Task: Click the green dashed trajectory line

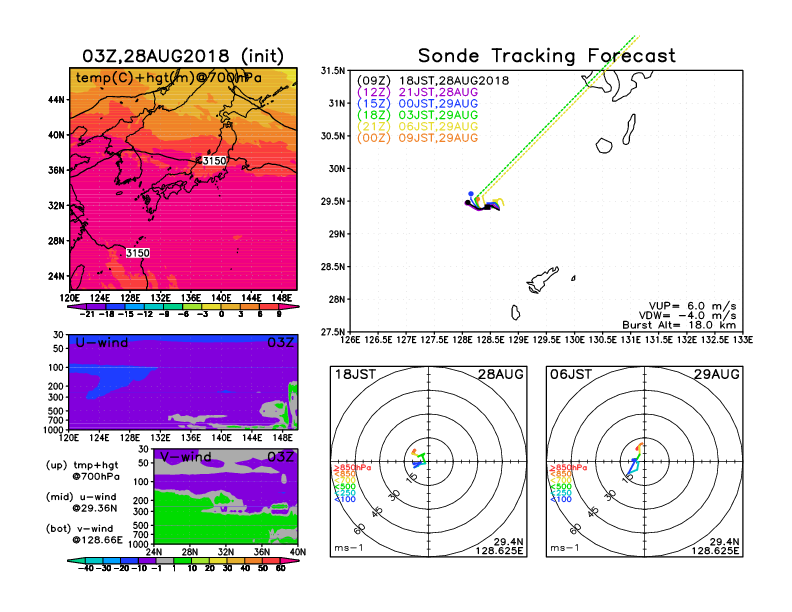Action: [555, 116]
